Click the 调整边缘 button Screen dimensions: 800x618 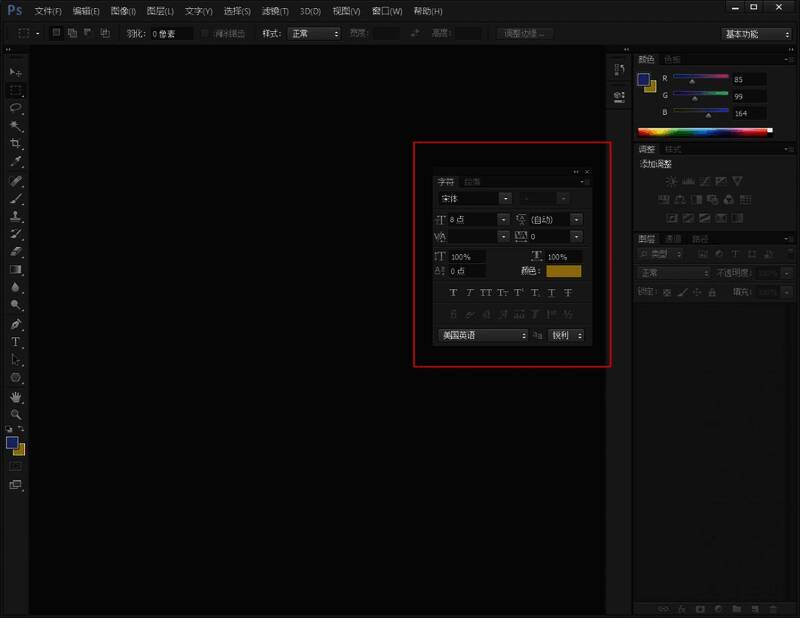[524, 33]
